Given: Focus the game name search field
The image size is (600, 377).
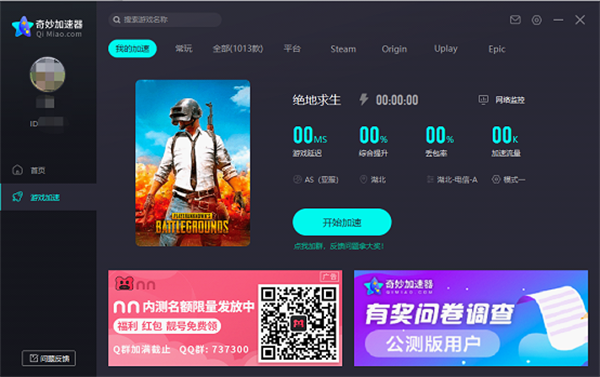Looking at the screenshot, I should (165, 20).
